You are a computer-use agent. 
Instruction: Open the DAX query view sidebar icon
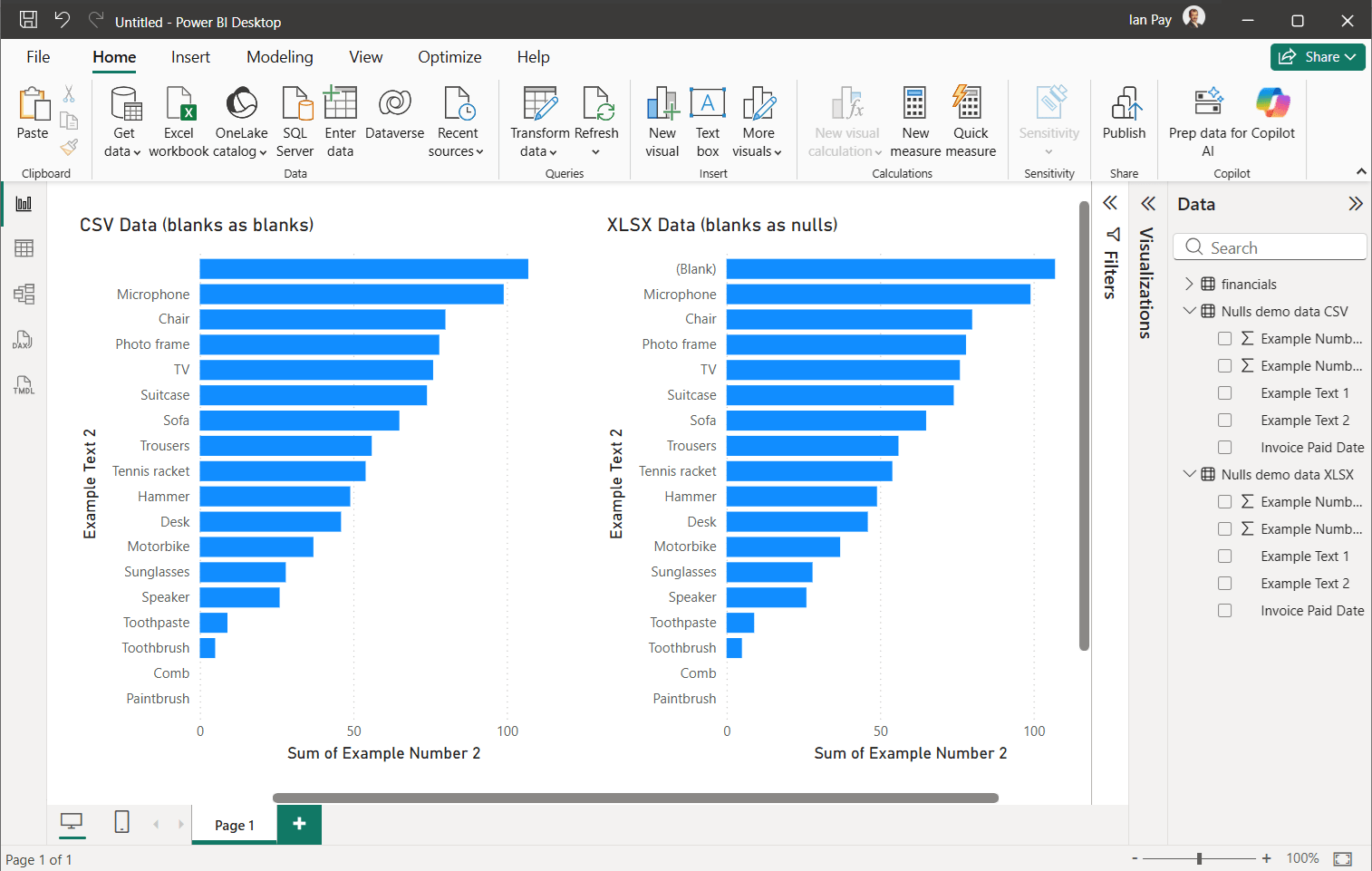(24, 340)
